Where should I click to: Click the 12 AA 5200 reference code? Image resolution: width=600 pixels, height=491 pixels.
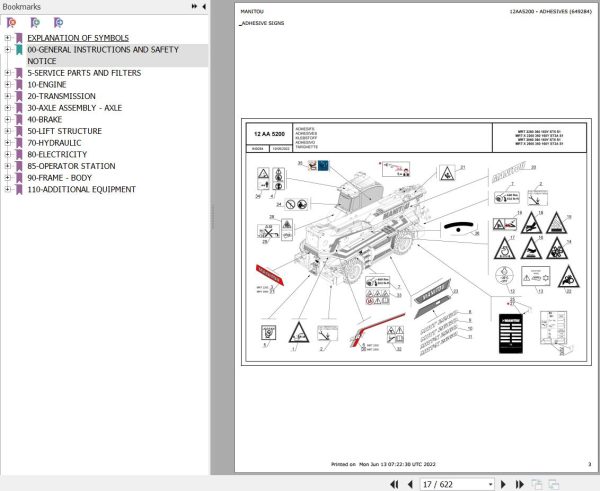tap(269, 134)
